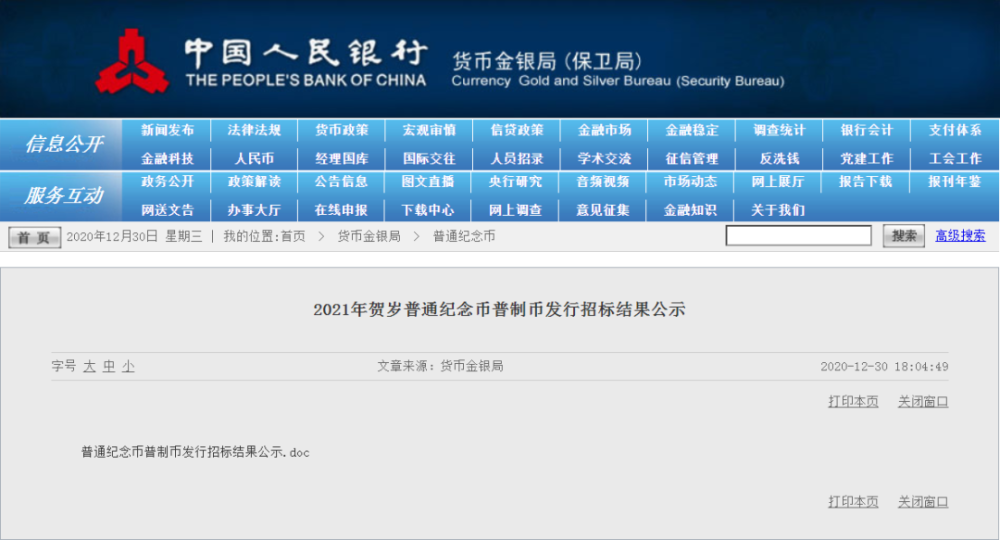This screenshot has height=540, width=1000.
Task: Download 普通纪念币普制币发行招标结果公示.doc attachment
Action: click(x=195, y=452)
